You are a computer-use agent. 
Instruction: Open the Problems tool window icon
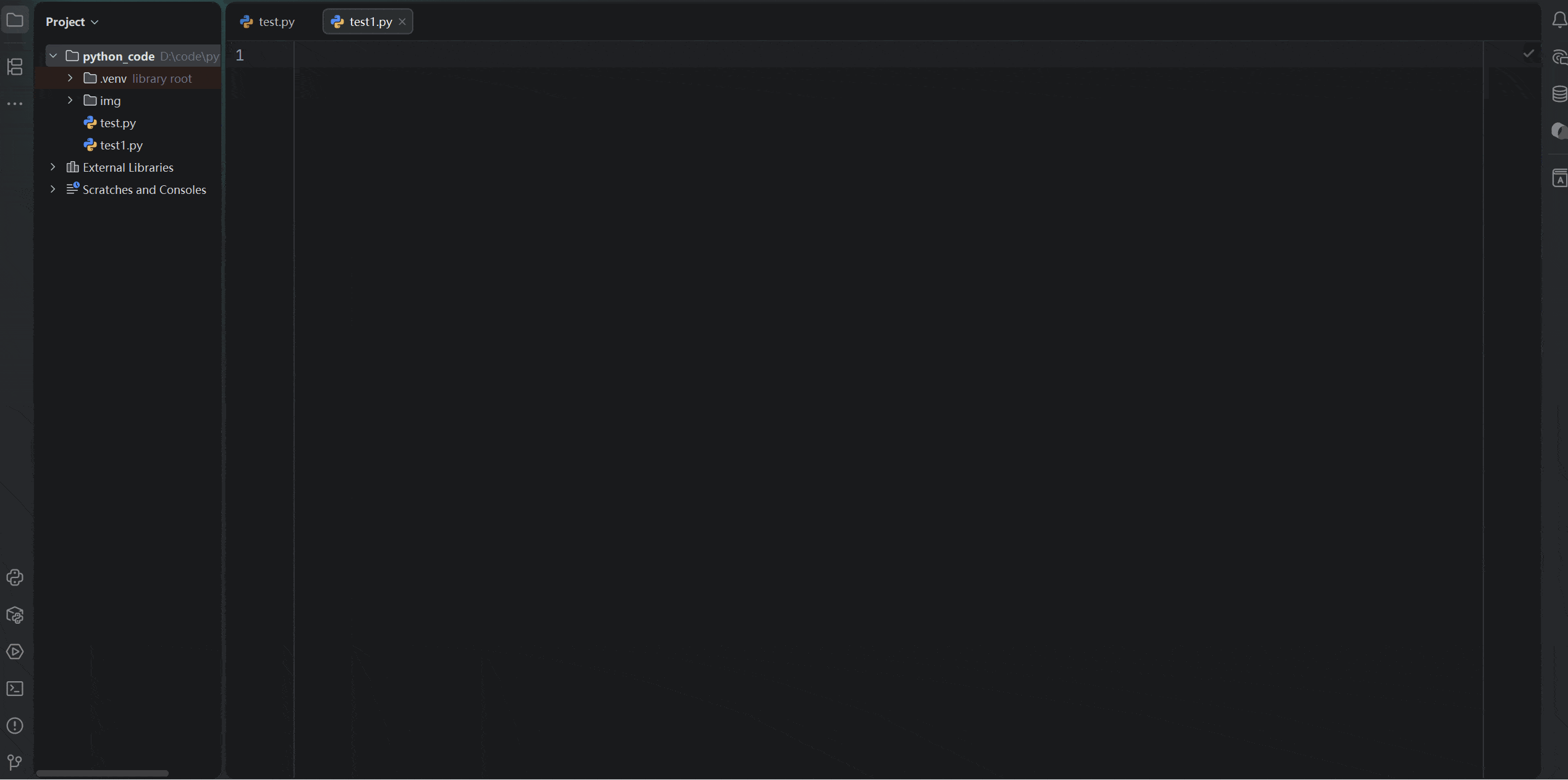15,726
